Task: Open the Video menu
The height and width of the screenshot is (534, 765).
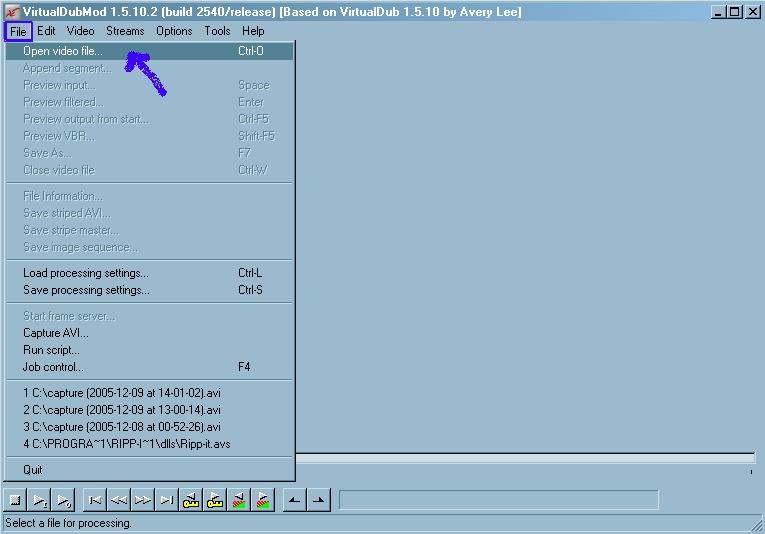Action: point(81,31)
